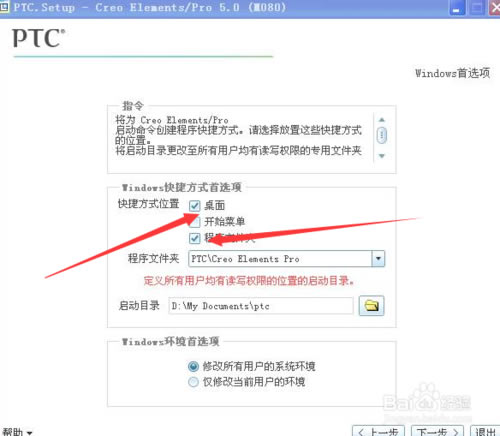Image resolution: width=500 pixels, height=436 pixels.
Task: Minimize the PTC Setup window
Action: click(x=457, y=8)
